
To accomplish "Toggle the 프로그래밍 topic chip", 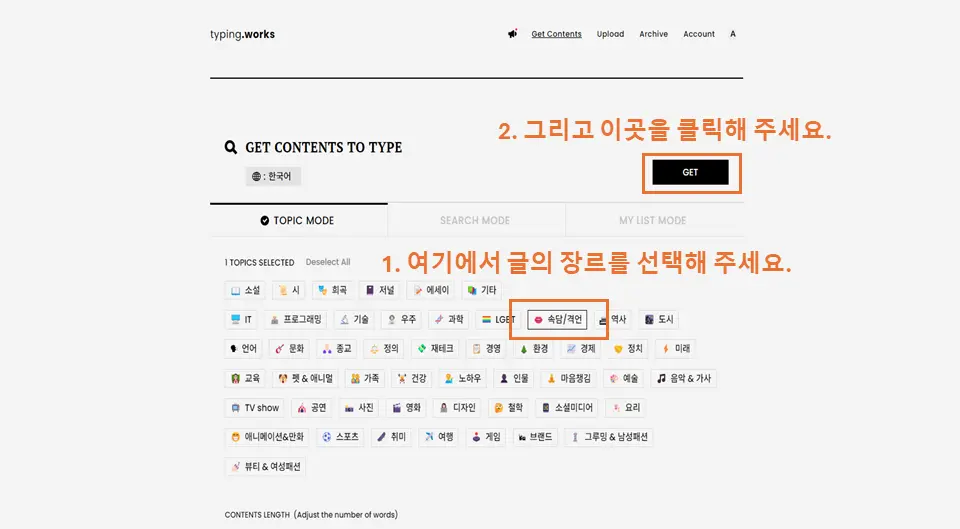I will (296, 320).
